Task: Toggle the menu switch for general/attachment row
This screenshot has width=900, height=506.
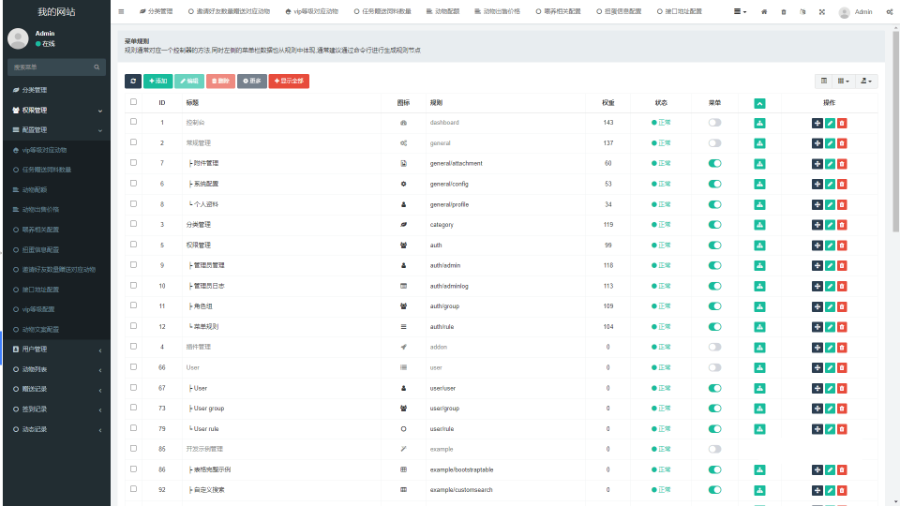Action: pyautogui.click(x=714, y=163)
